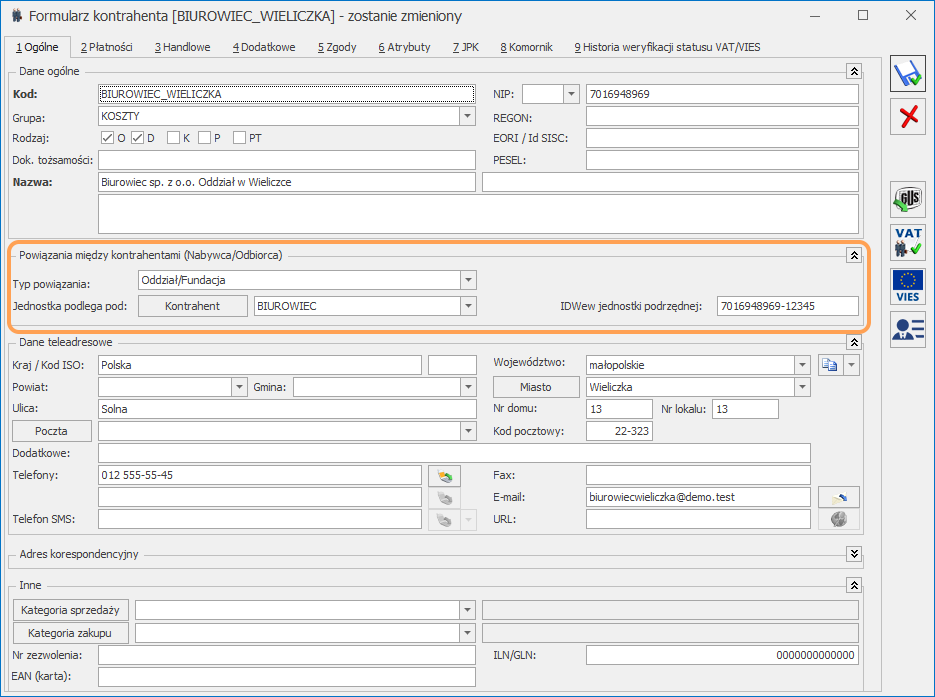The height and width of the screenshot is (697, 935).
Task: Click the Nazwa field with Biurowiec sp. z o.o.
Action: point(286,182)
